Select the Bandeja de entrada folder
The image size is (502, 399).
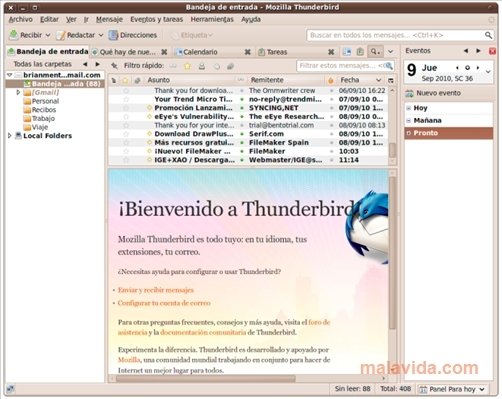coord(55,84)
